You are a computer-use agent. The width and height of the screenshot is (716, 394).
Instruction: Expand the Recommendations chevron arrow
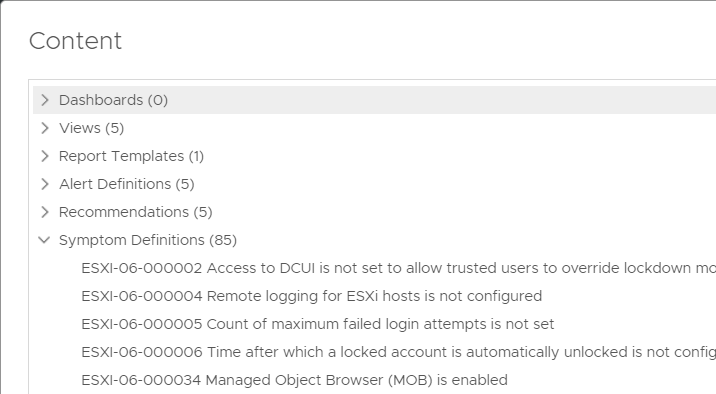(45, 212)
